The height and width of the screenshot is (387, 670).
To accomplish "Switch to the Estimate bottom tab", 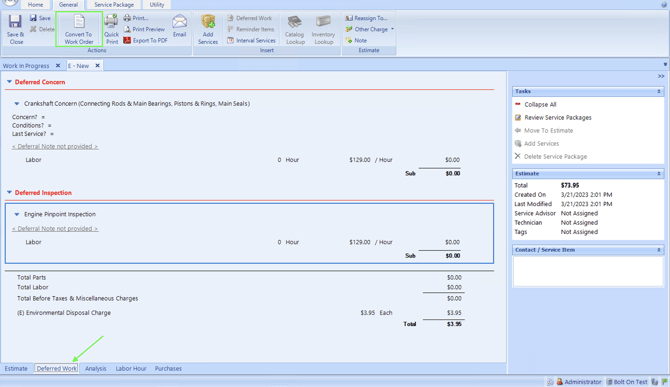I will [x=16, y=368].
